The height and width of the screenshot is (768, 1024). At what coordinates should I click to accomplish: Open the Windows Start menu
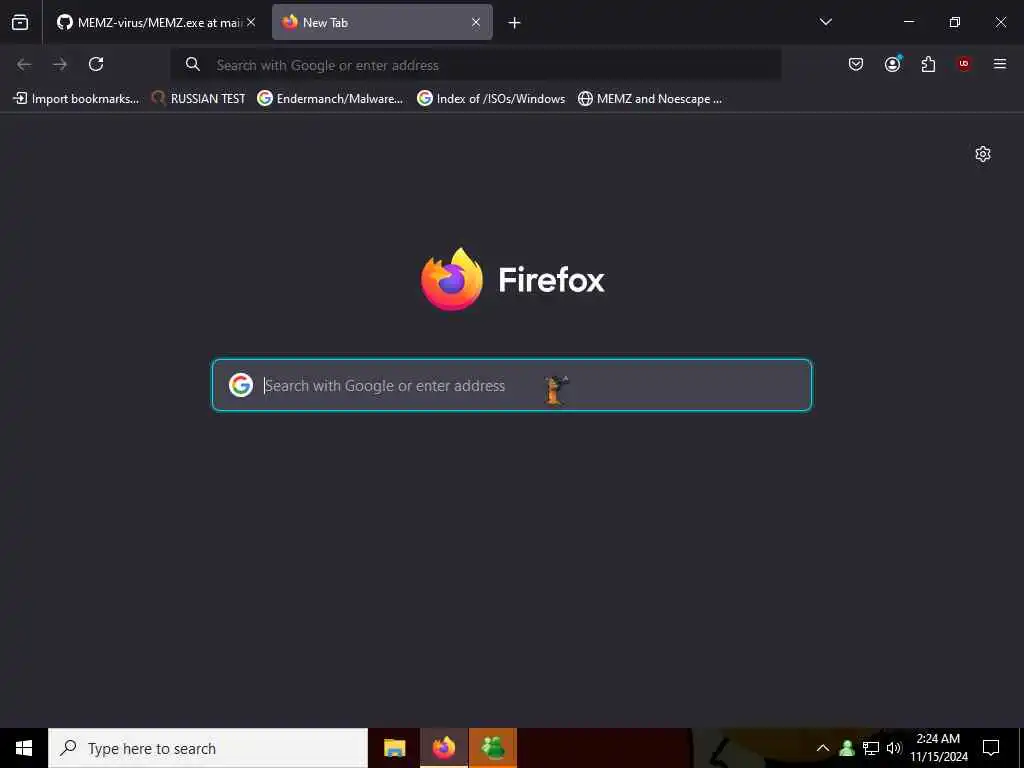24,748
